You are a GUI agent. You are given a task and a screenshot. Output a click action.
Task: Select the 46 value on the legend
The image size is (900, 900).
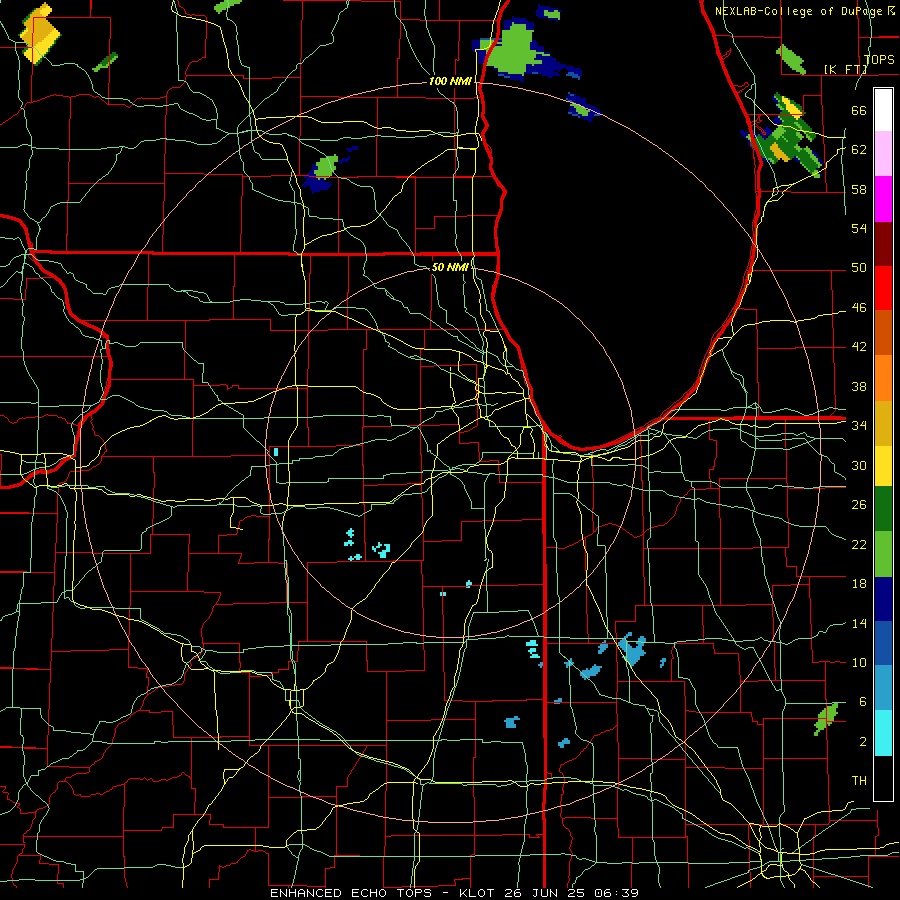point(859,308)
